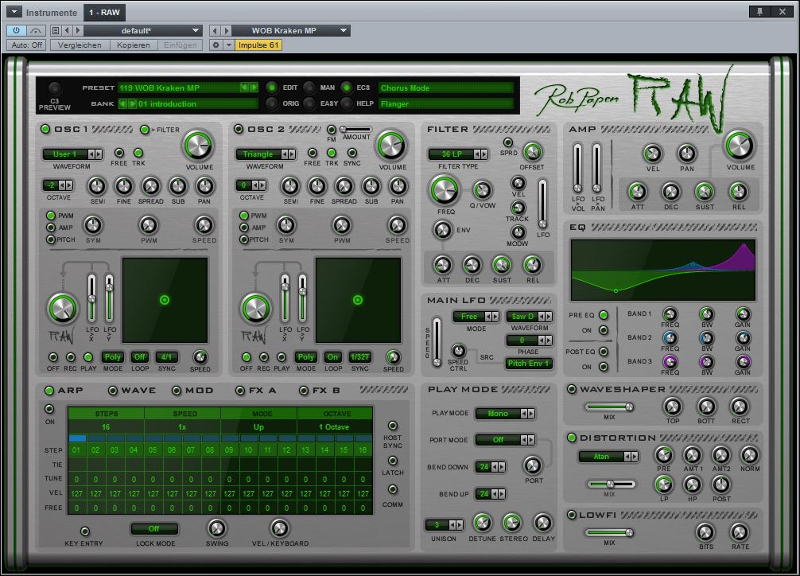Click the OSC 2 SUB knob
The height and width of the screenshot is (576, 800).
point(371,186)
